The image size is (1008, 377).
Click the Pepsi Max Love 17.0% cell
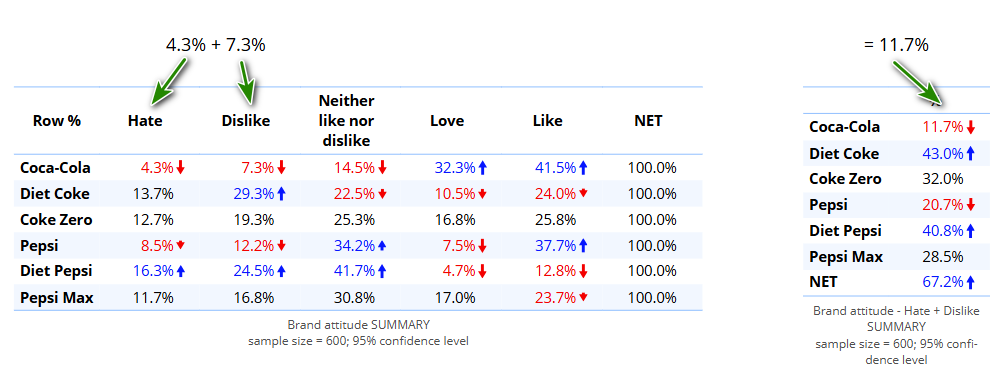[456, 298]
